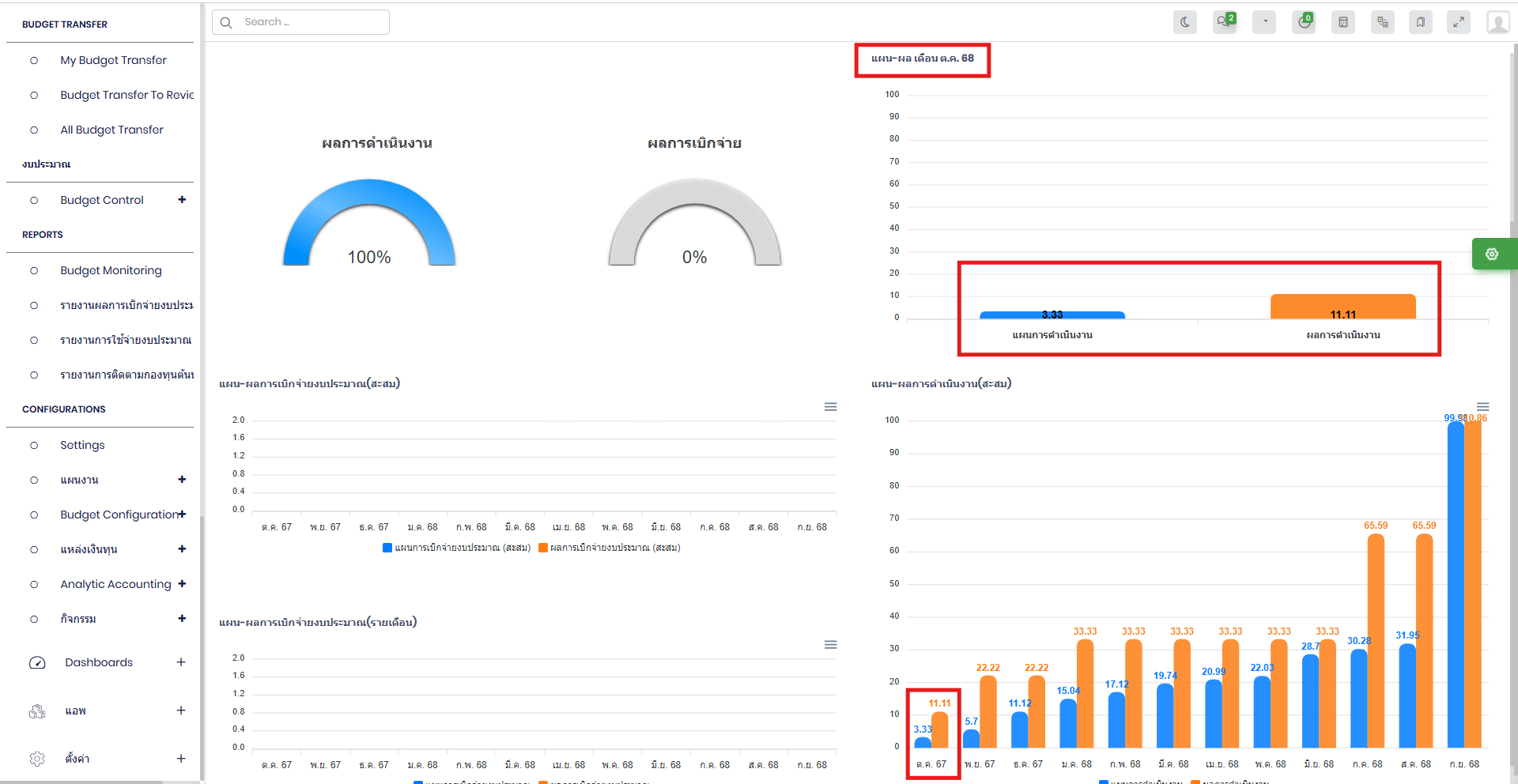Open the calculator icon in the top bar

click(1342, 22)
